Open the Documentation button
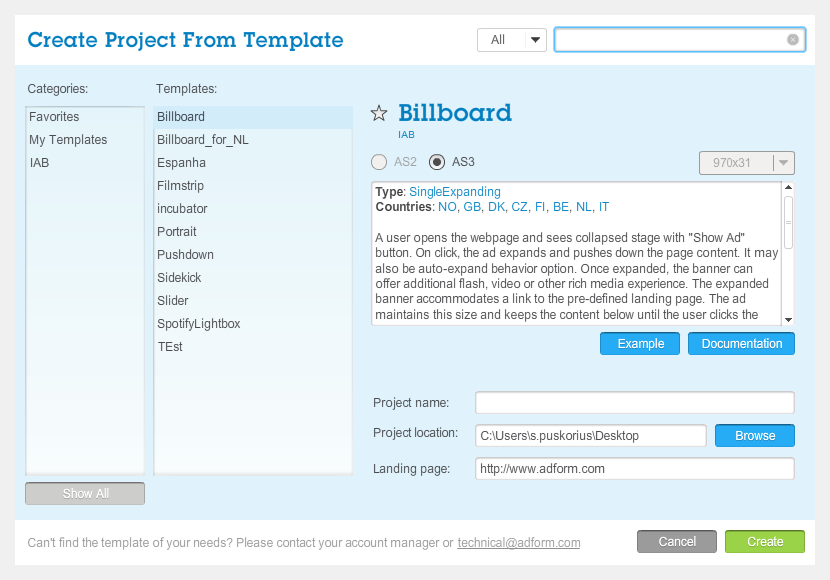 [x=741, y=343]
